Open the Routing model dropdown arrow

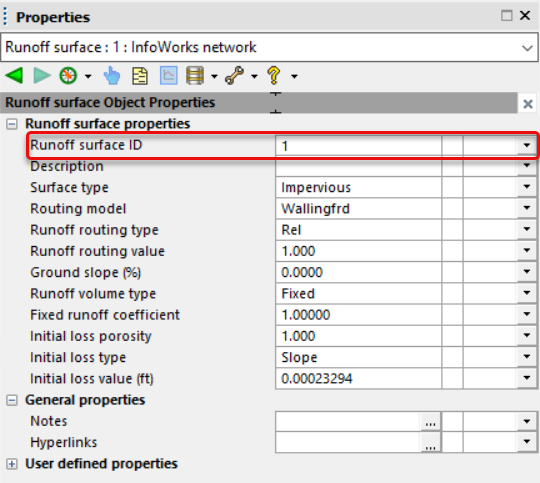(x=527, y=208)
